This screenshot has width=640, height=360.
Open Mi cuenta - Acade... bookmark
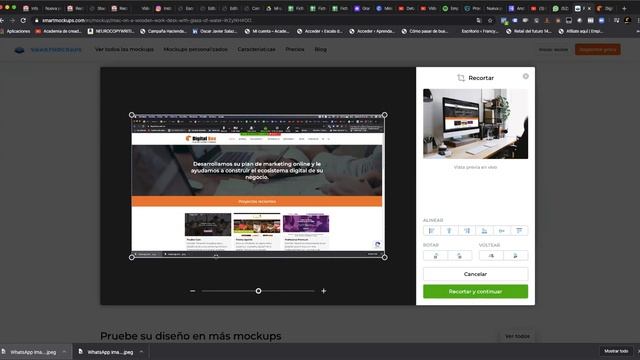coord(267,31)
